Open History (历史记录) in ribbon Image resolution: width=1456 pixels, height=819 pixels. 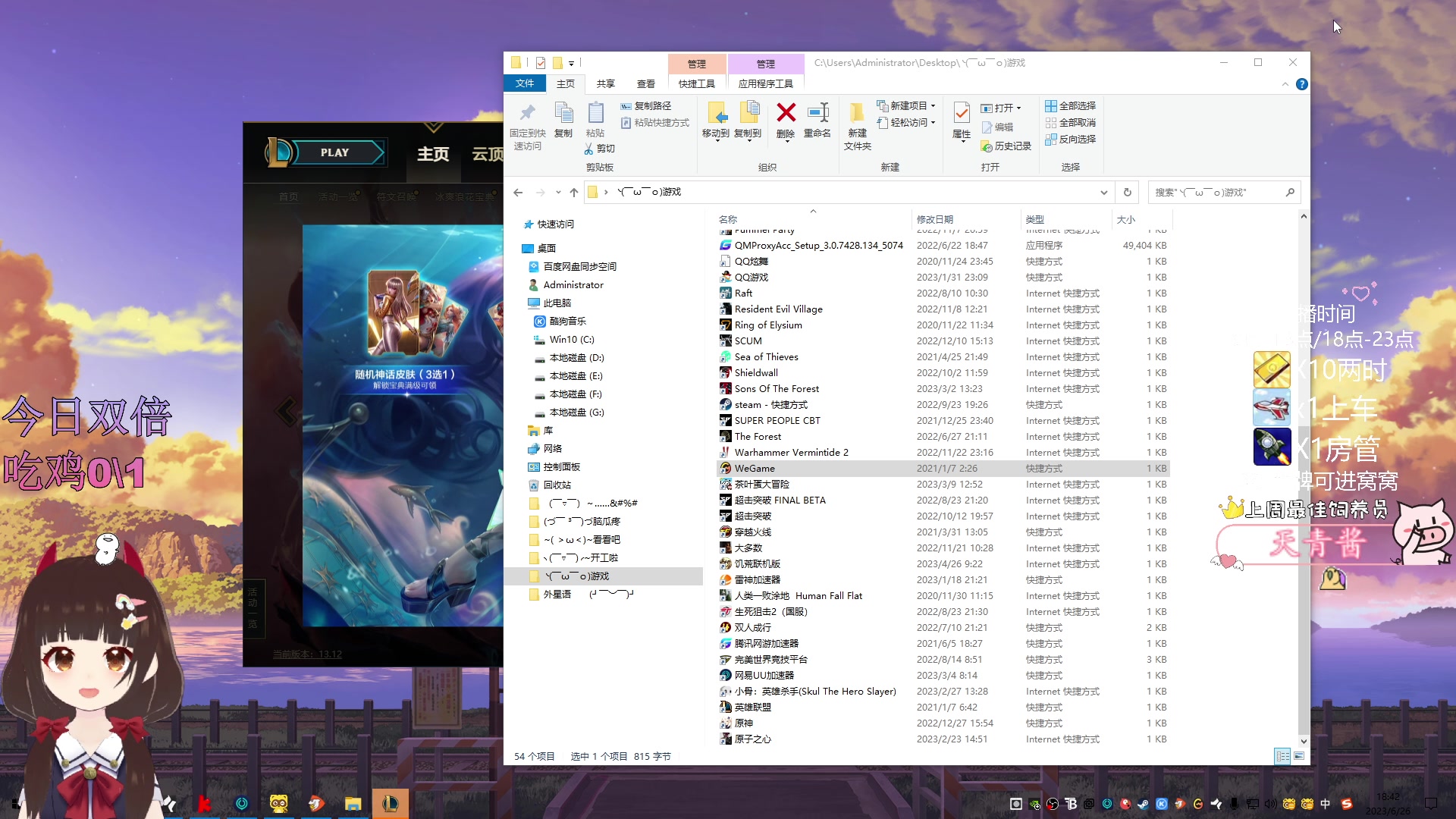(1006, 146)
